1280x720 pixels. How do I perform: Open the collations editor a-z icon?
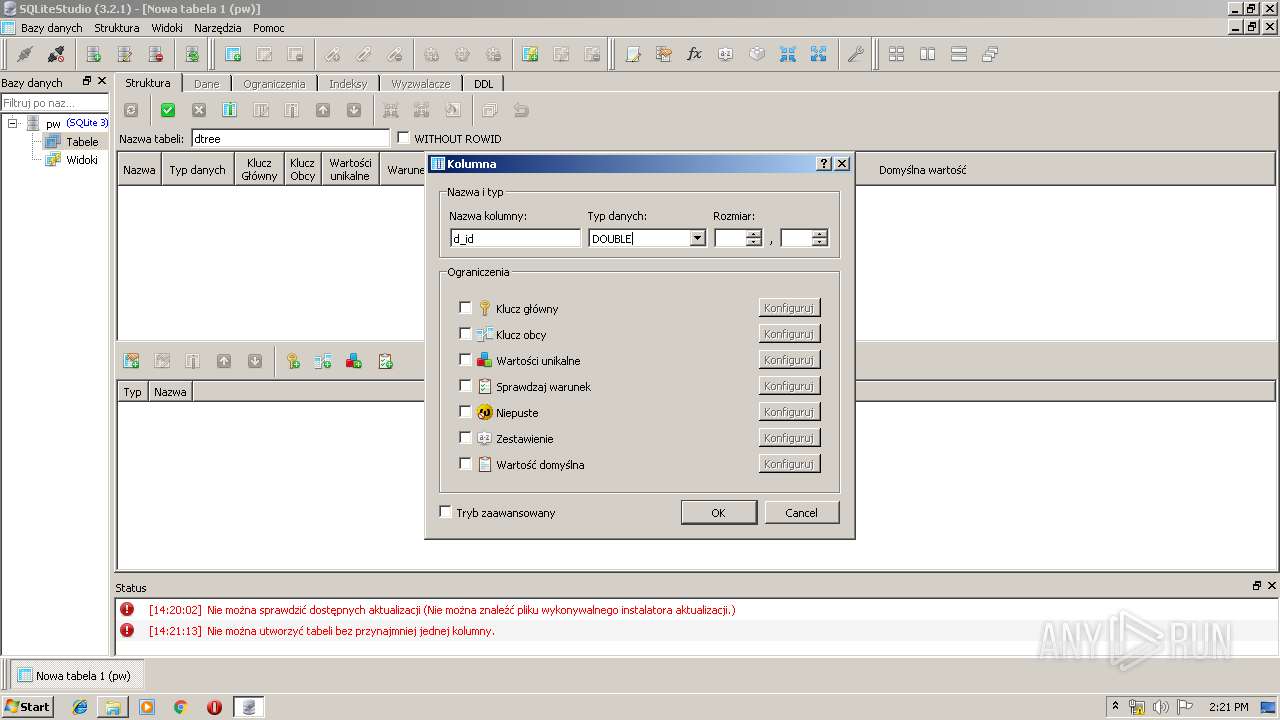(726, 54)
